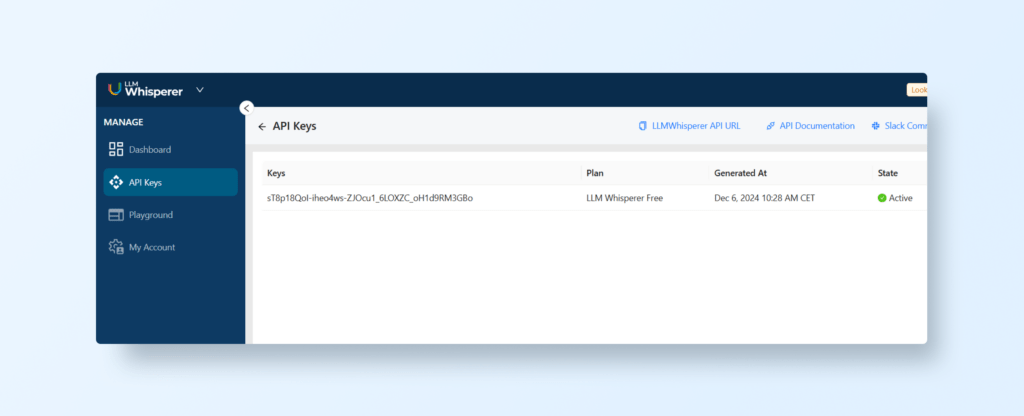The height and width of the screenshot is (416, 1024).
Task: Click the Slack logo icon
Action: pos(875,126)
